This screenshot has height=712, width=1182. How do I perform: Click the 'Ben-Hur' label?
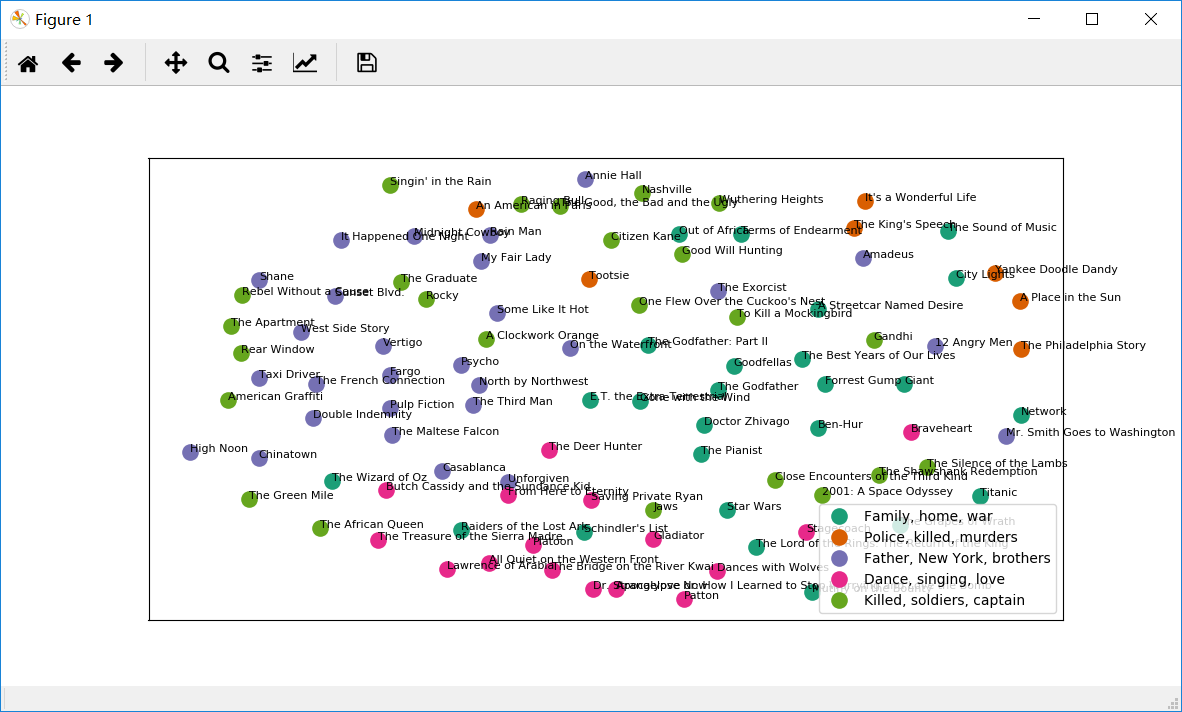pyautogui.click(x=840, y=424)
